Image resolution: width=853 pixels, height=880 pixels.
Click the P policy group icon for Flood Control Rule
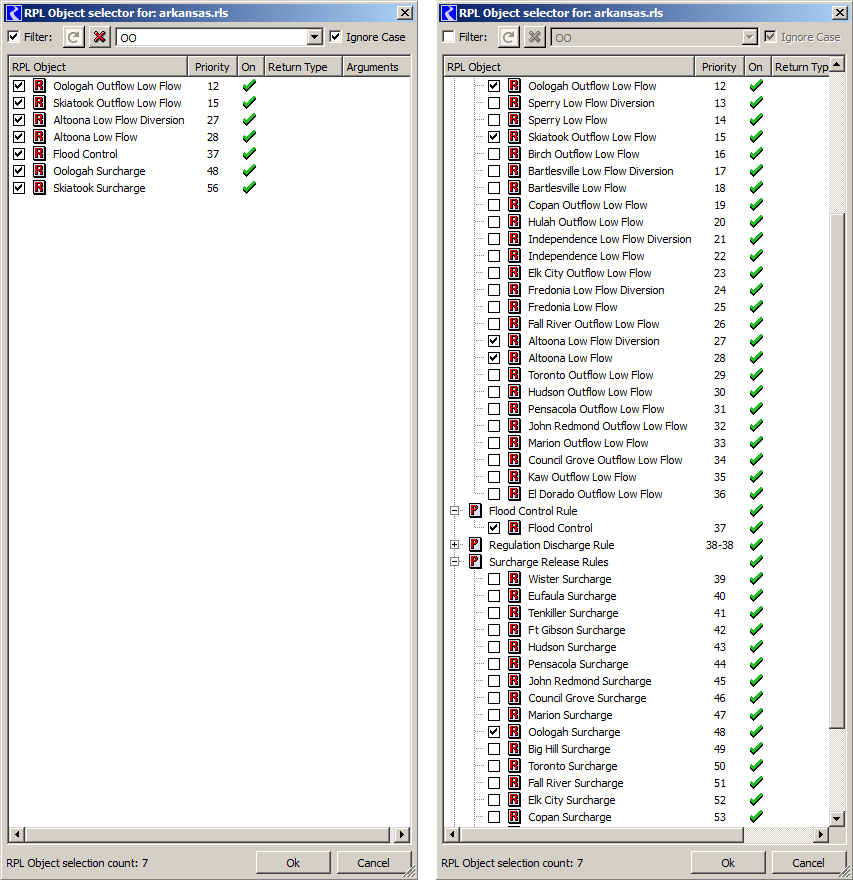[x=475, y=511]
